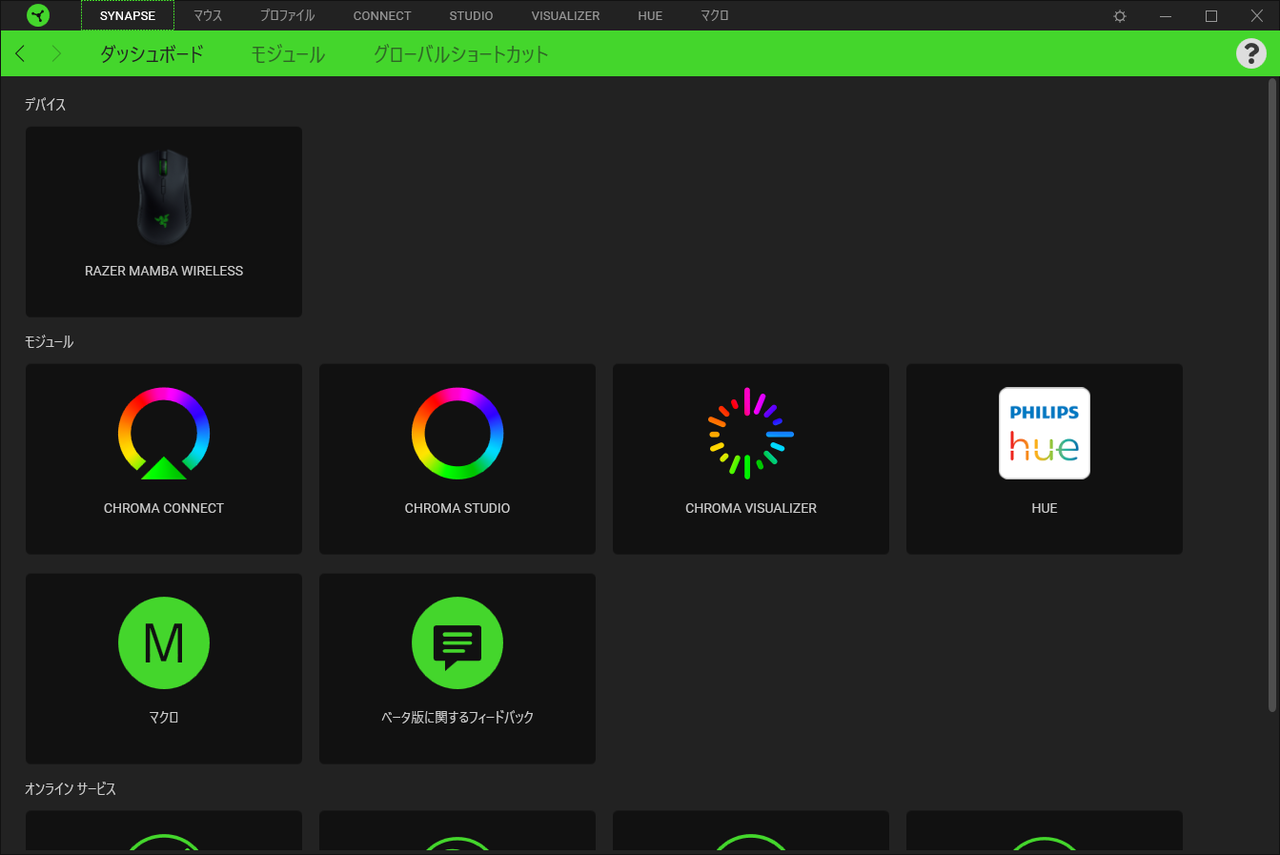Screen dimensions: 1280x855
Task: Open the help question mark
Action: point(1251,54)
